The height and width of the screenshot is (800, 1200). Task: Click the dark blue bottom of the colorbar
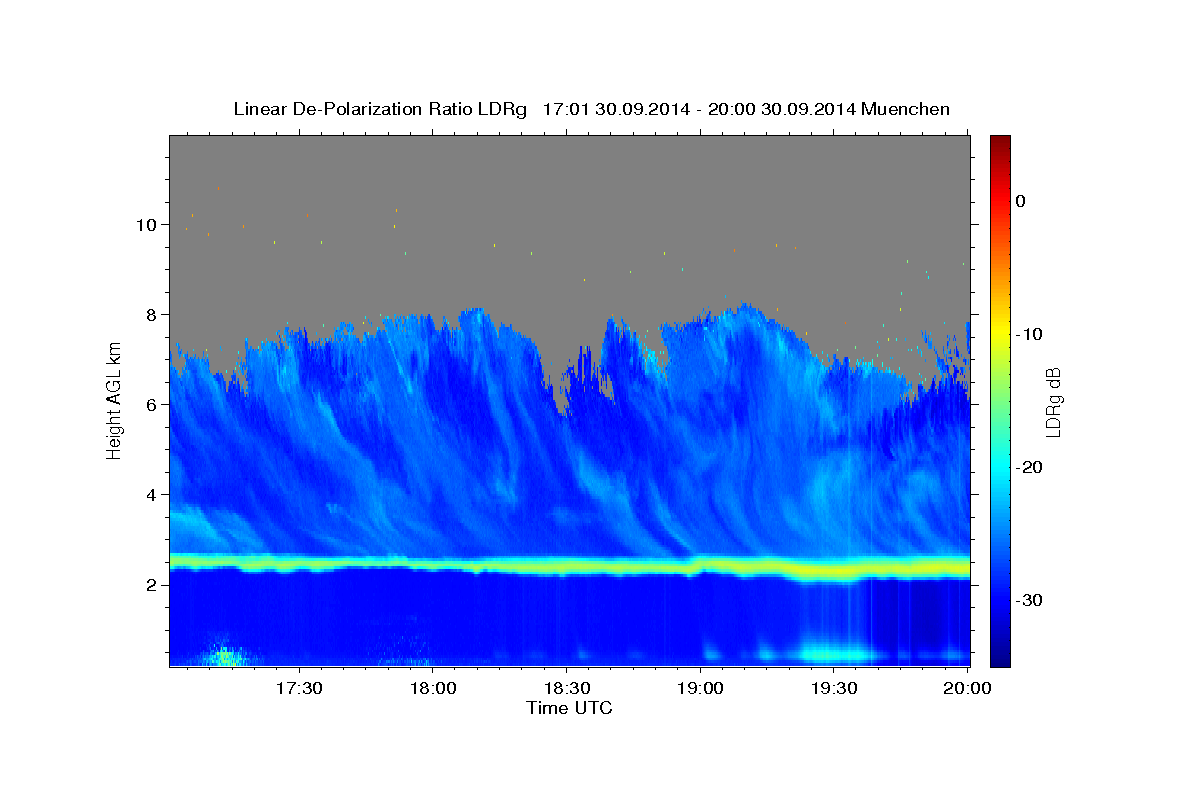(1000, 658)
